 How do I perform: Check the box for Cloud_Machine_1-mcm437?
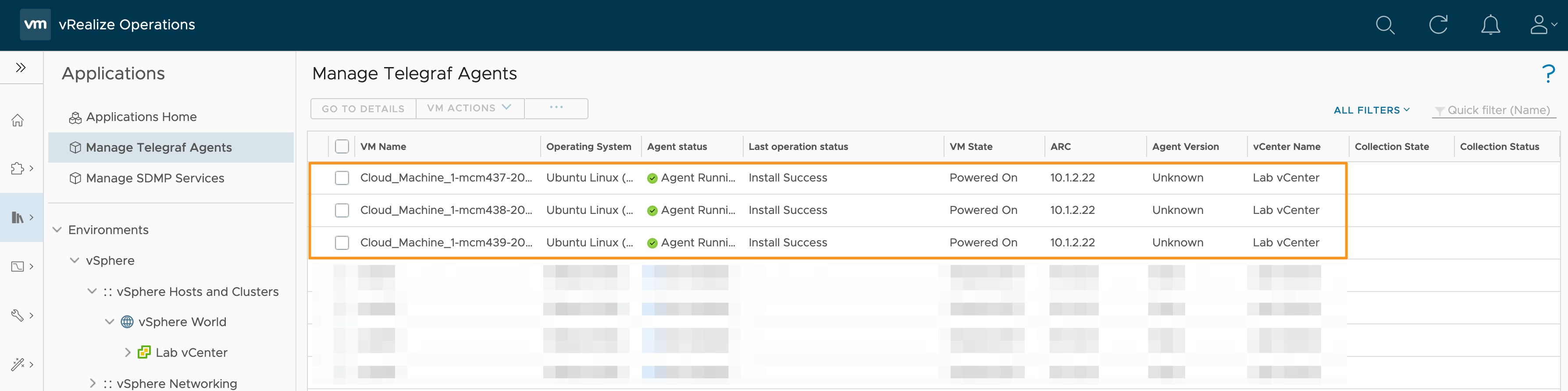click(x=342, y=178)
